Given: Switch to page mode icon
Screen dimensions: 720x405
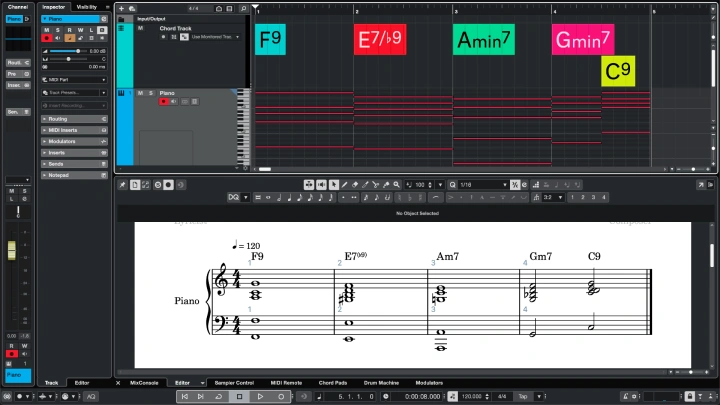Looking at the screenshot, I should click(x=135, y=185).
